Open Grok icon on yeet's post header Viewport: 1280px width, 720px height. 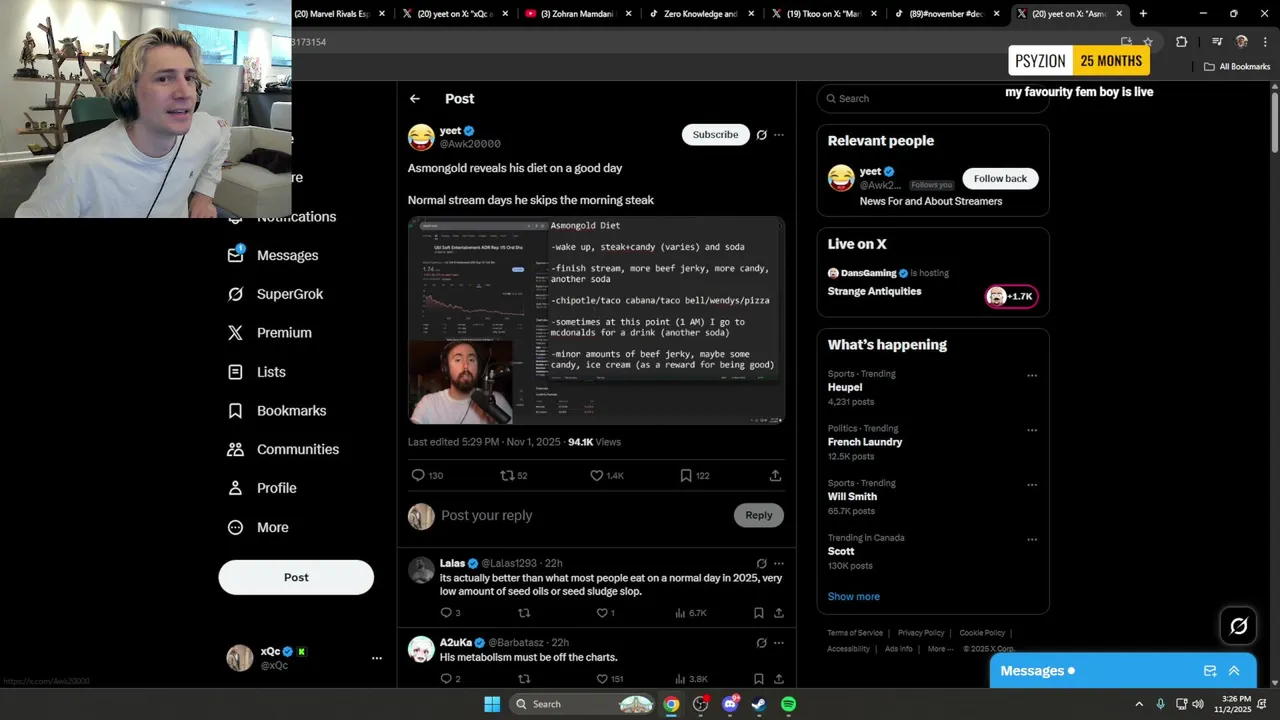point(761,135)
